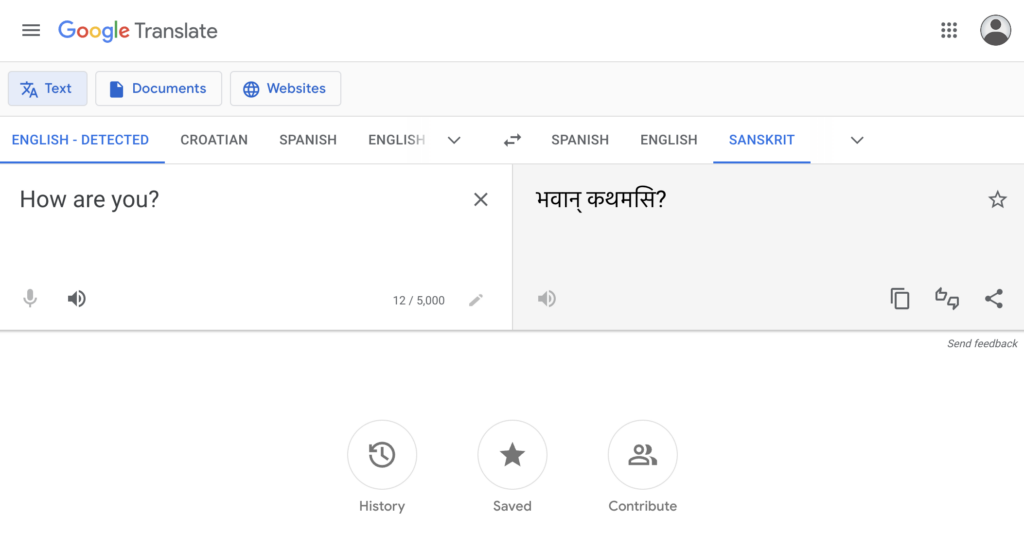Copy the translation to clipboard
Viewport: 1024px width, 534px height.
click(899, 298)
